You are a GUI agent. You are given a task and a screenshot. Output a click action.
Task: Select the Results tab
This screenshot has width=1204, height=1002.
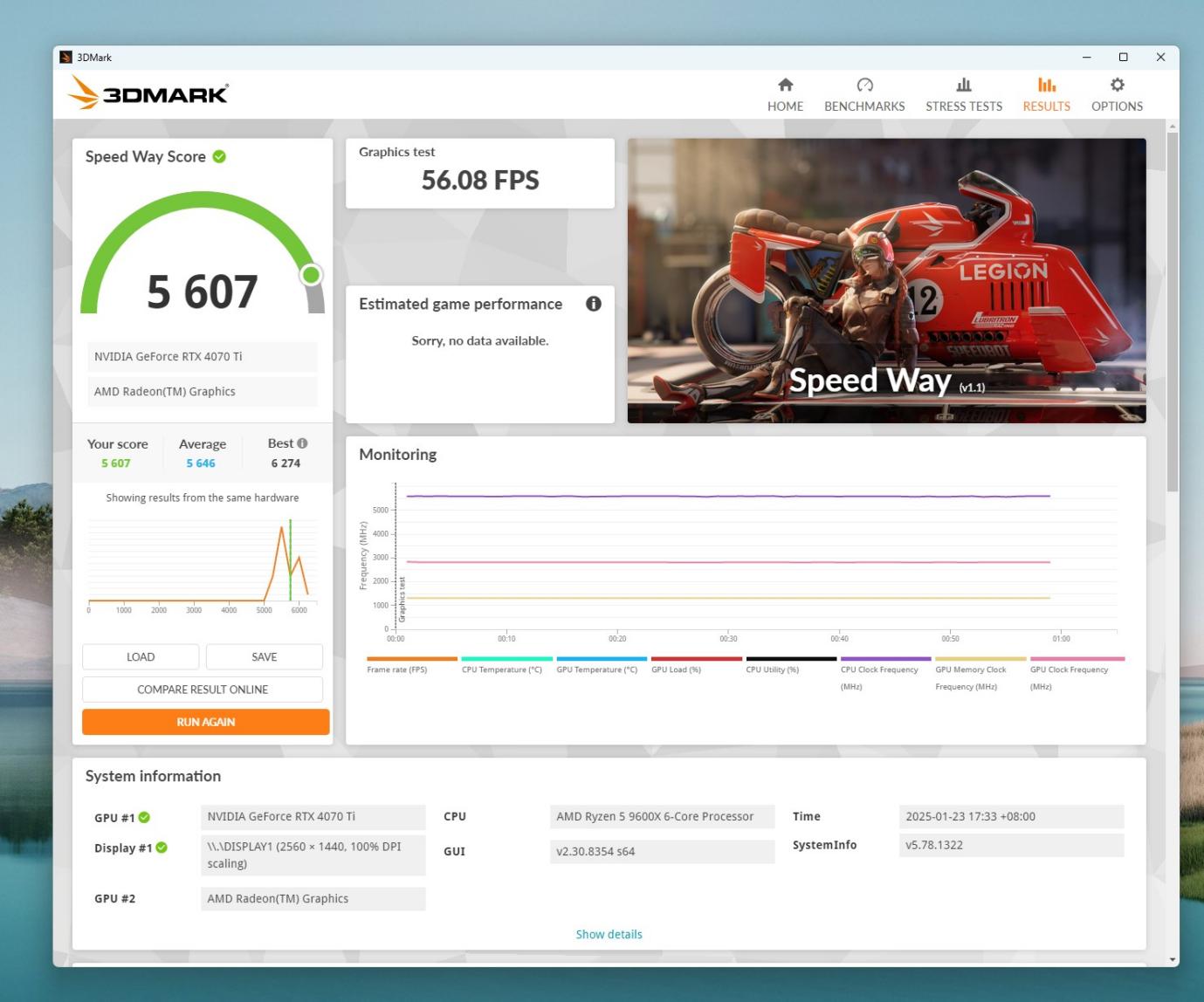coord(1046,95)
